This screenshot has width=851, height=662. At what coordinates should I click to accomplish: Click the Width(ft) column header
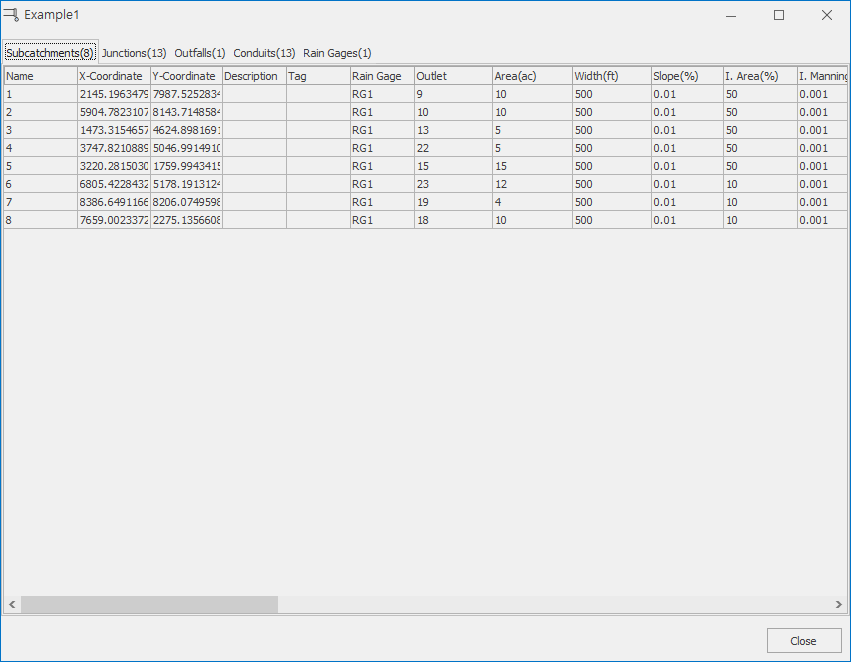click(x=612, y=76)
